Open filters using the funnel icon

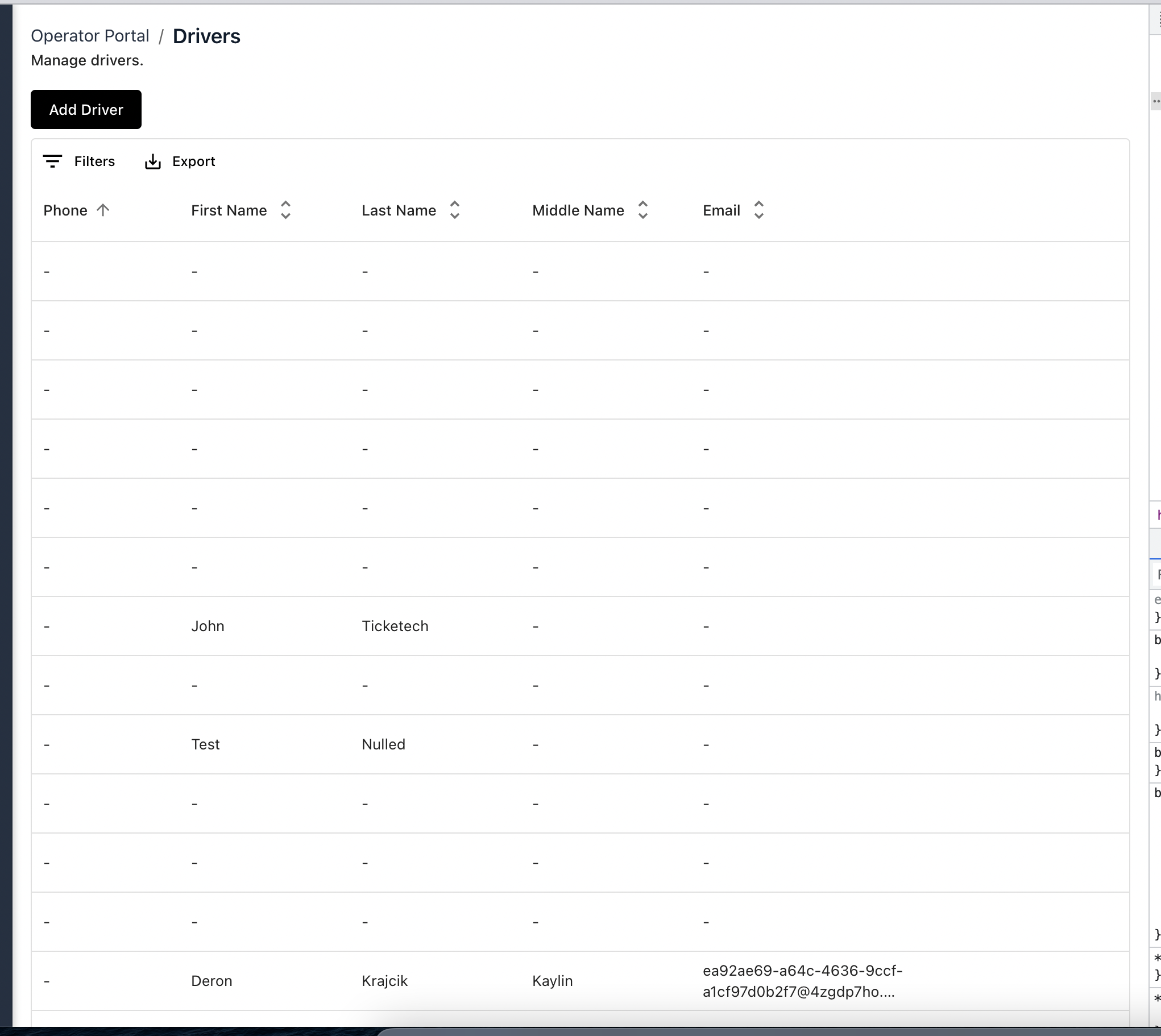coord(52,161)
